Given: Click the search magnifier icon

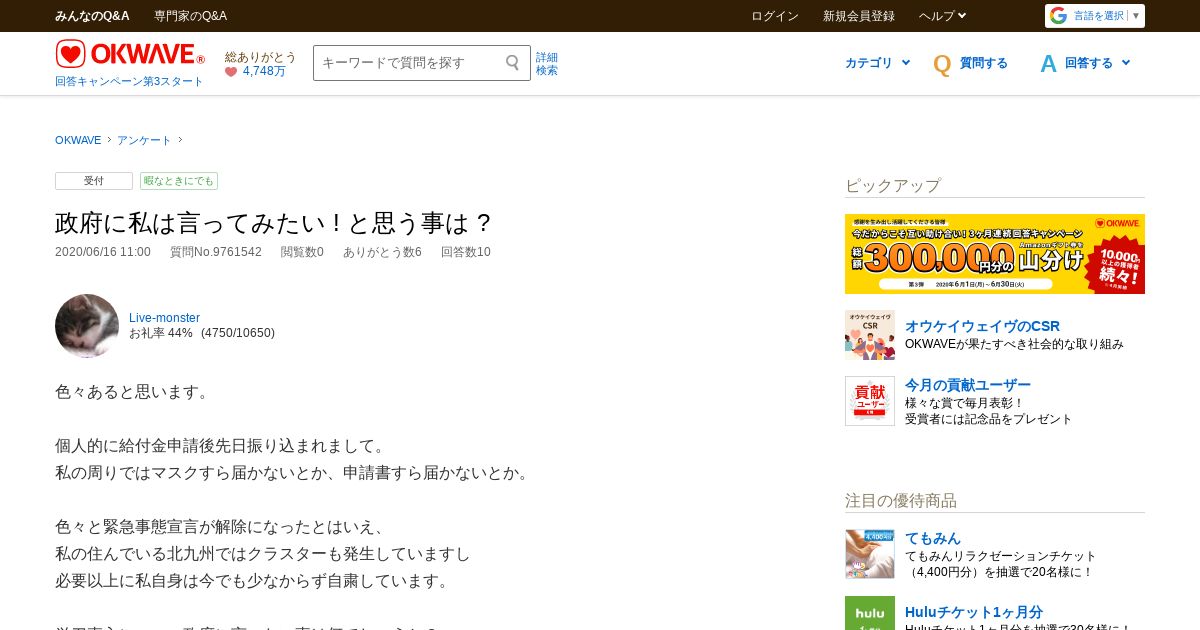Looking at the screenshot, I should coord(513,63).
